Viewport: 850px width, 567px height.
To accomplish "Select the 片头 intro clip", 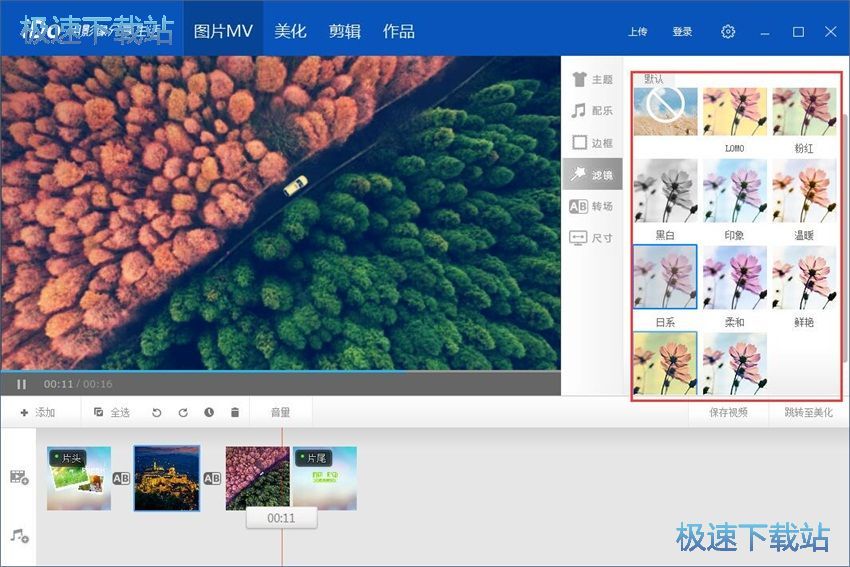I will click(x=79, y=478).
